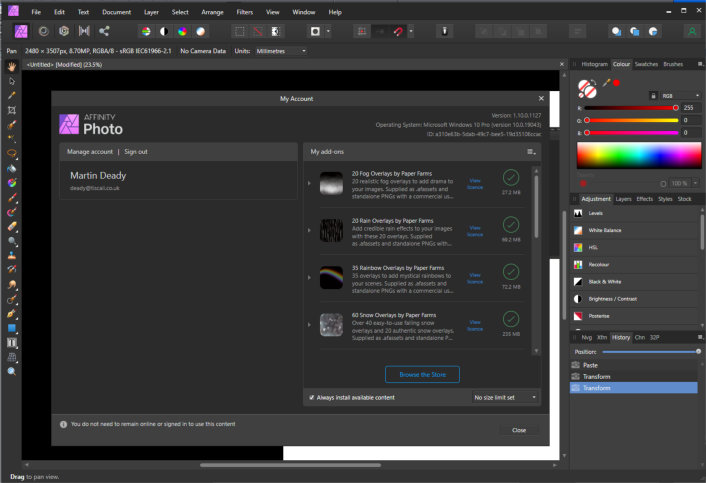Open the Units Millimetres dropdown
The height and width of the screenshot is (483, 706).
[x=280, y=50]
